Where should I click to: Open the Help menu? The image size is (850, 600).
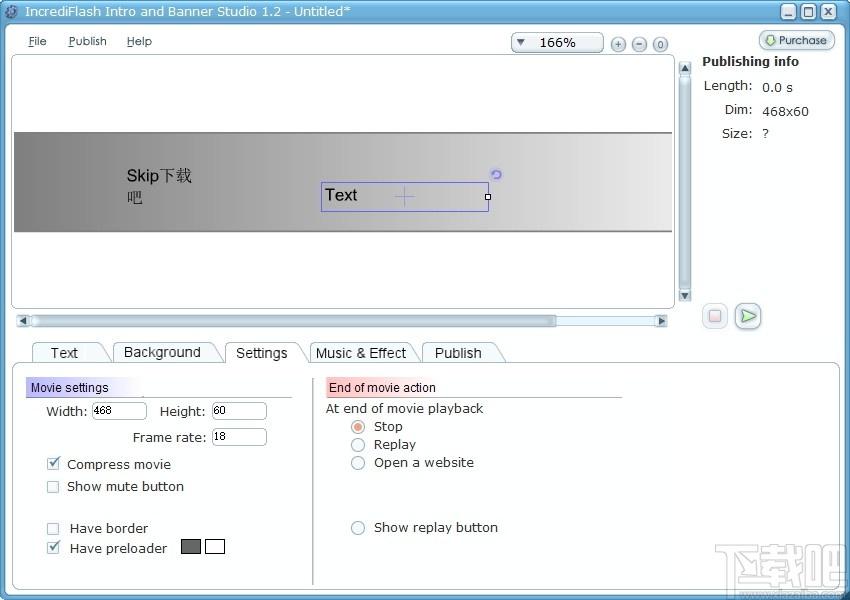(139, 41)
